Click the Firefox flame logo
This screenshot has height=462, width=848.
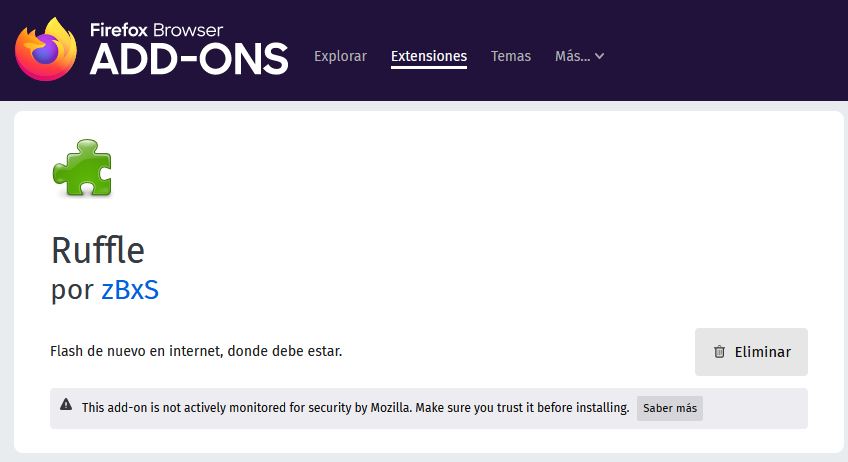coord(46,49)
